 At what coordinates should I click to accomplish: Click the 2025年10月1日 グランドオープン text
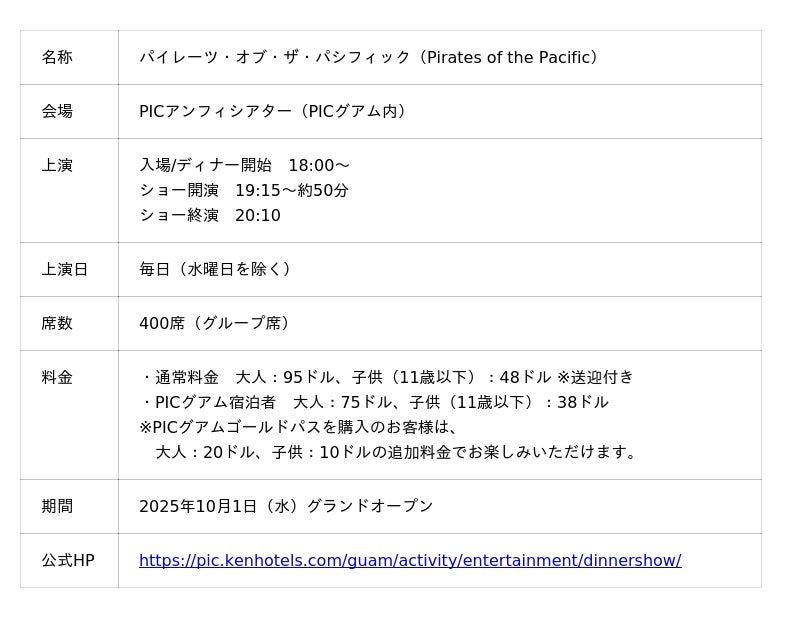point(286,507)
